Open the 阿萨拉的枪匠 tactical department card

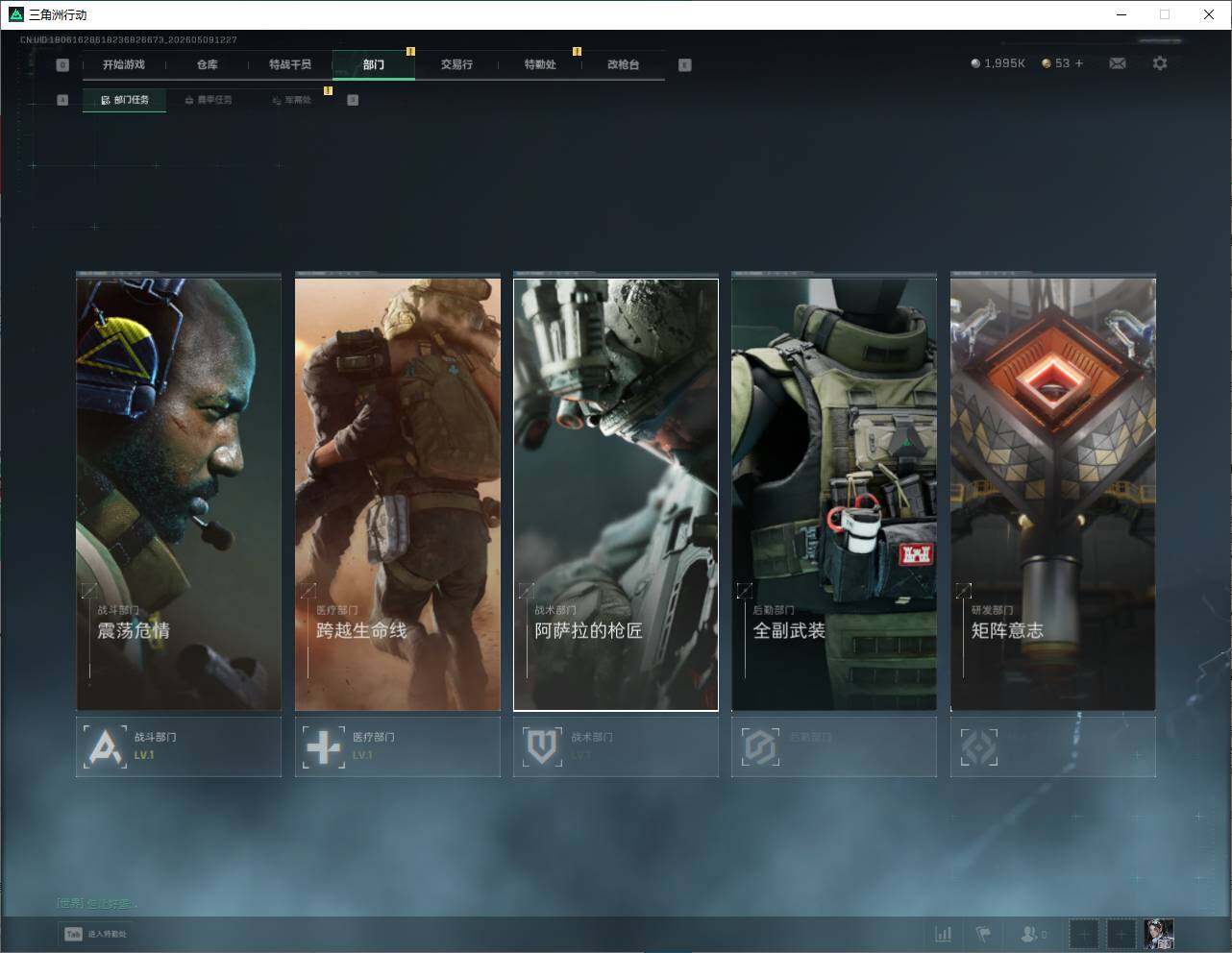(616, 494)
